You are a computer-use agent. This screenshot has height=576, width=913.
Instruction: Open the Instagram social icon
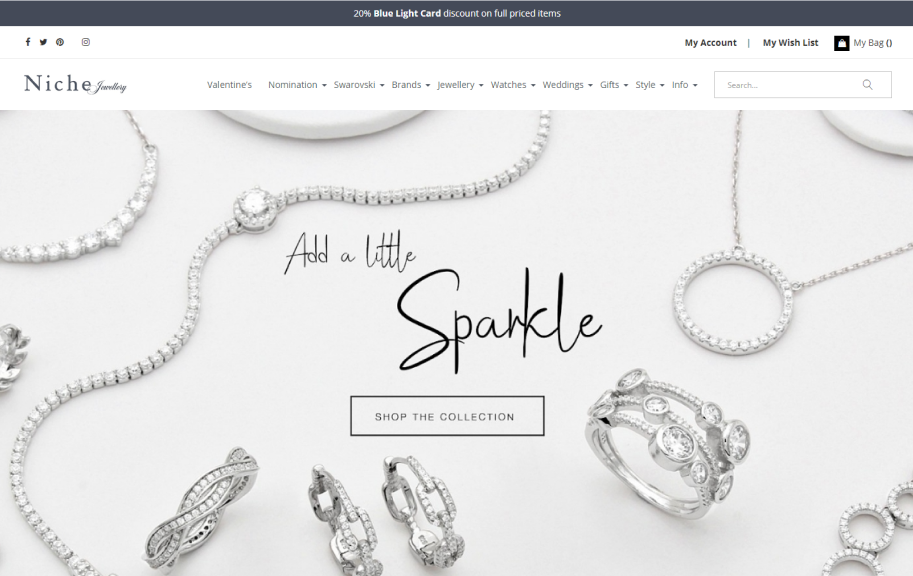86,42
